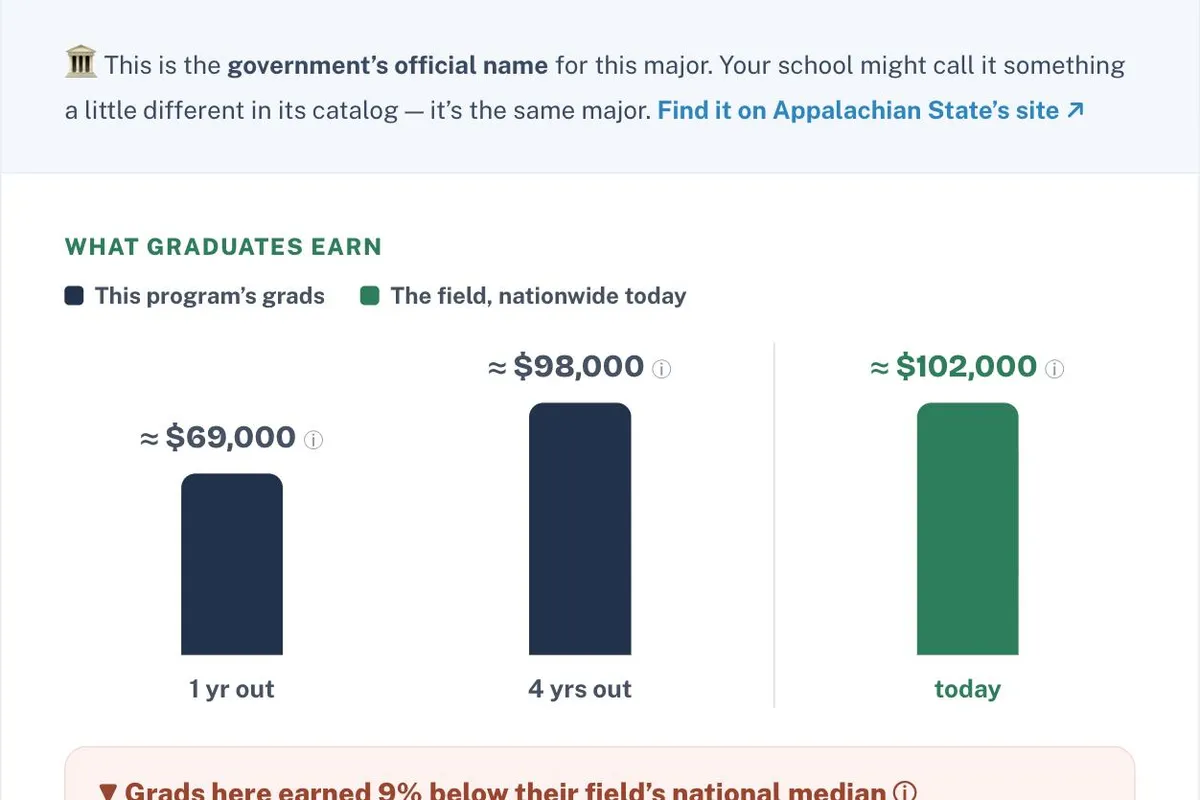1200x800 pixels.
Task: Open the info icon next to $69,000
Action: 314,440
